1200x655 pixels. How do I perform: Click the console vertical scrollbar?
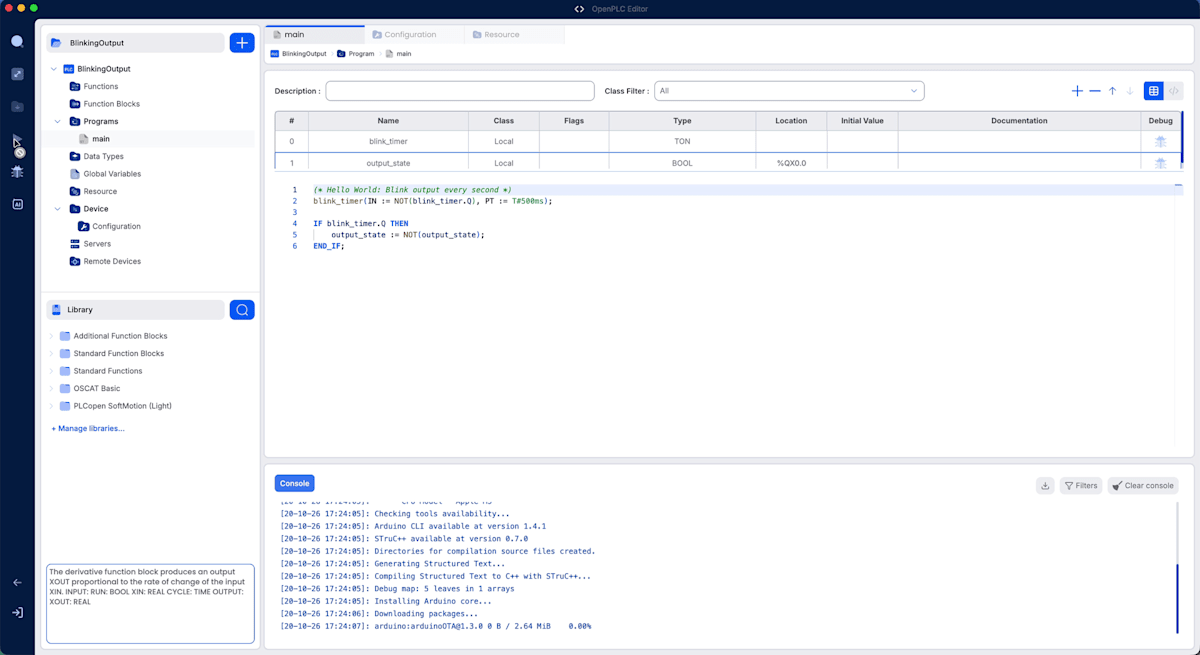point(1177,598)
